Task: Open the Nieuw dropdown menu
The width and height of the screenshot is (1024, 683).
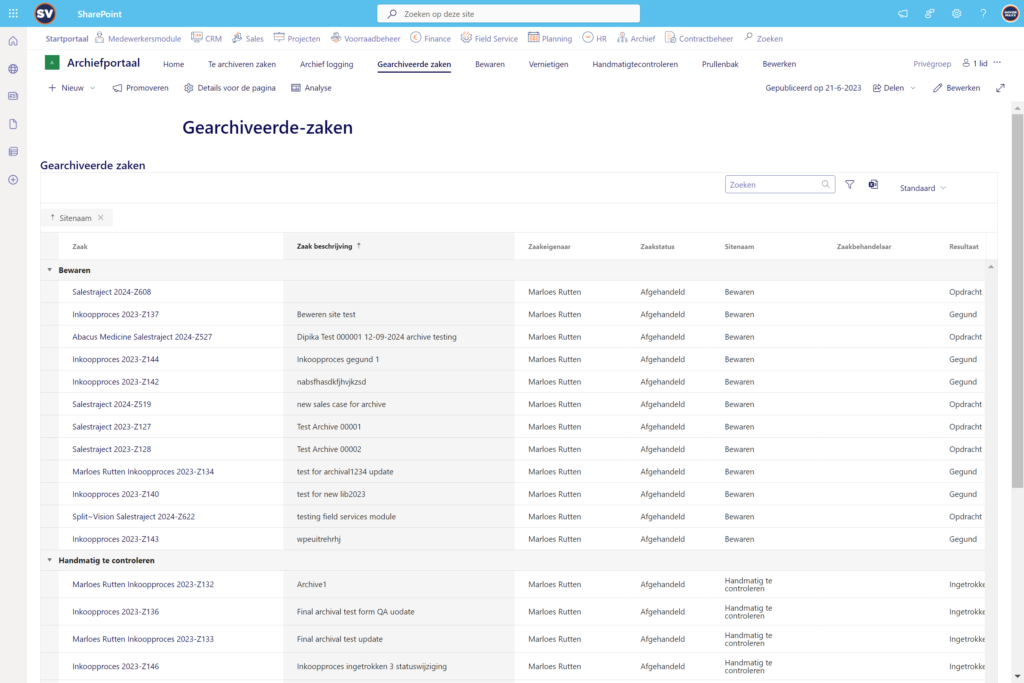Action: pyautogui.click(x=72, y=88)
